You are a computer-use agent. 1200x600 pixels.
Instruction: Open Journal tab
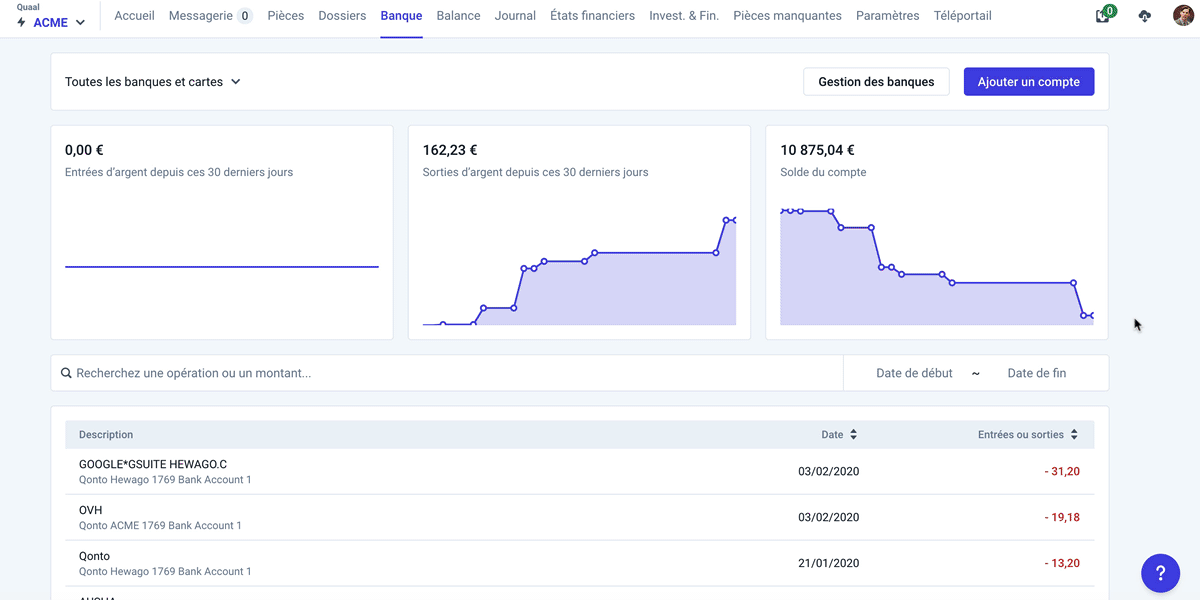[x=515, y=16]
